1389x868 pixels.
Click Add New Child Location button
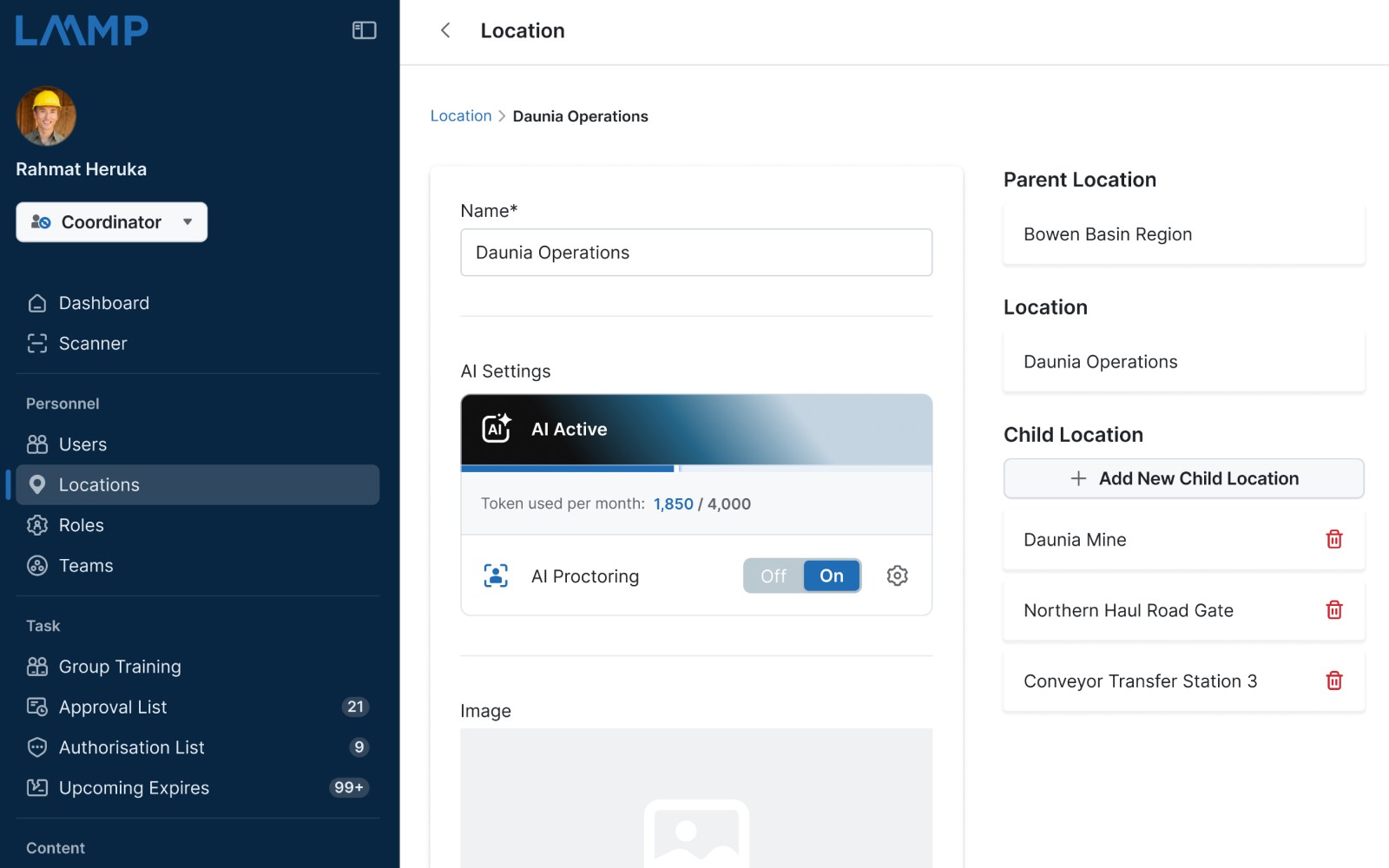[1183, 478]
